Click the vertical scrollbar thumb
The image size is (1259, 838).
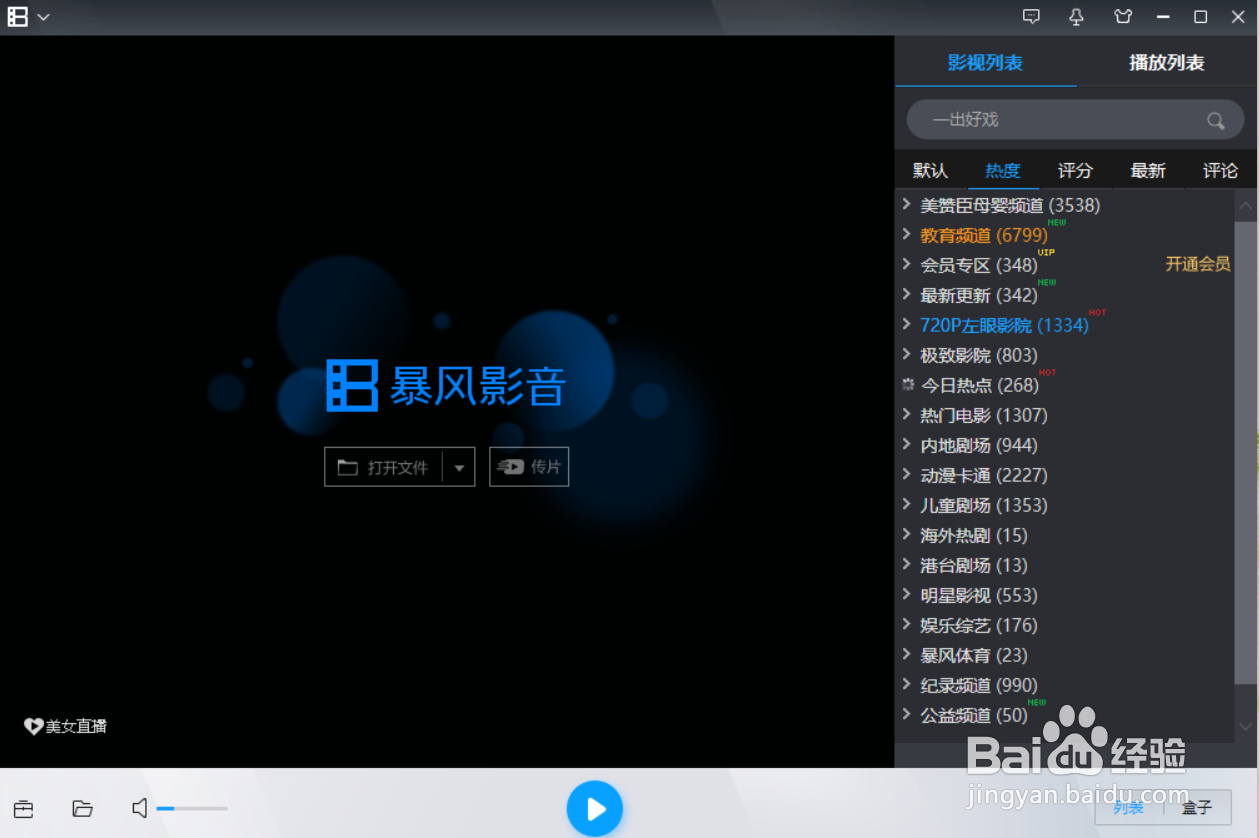click(x=1246, y=452)
